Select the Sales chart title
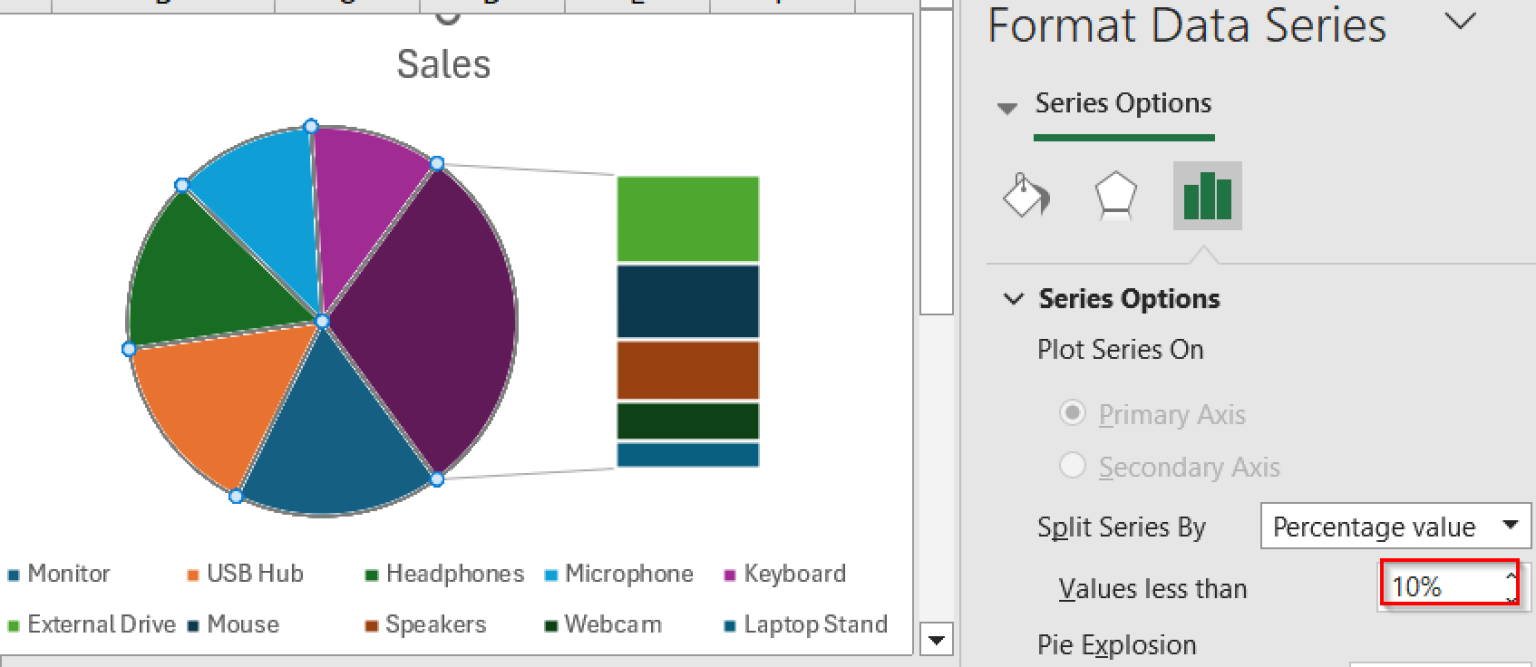 [x=443, y=63]
